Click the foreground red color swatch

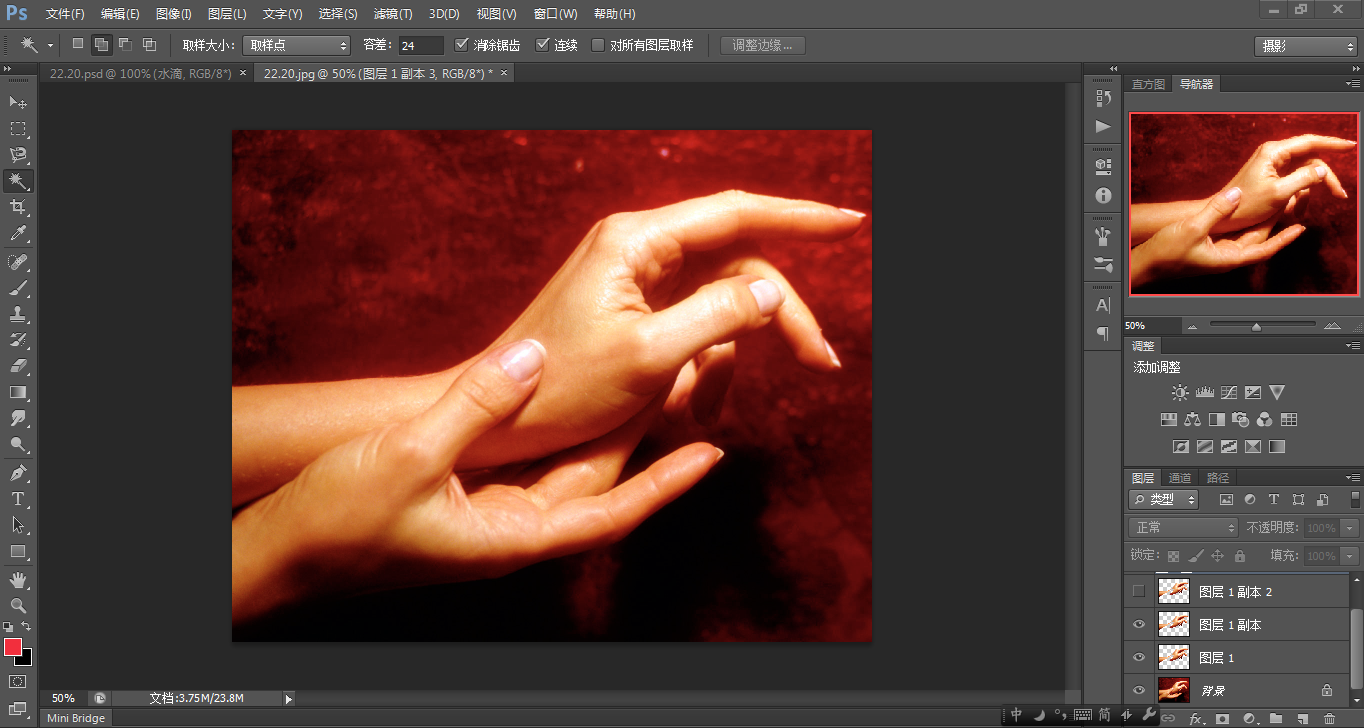pyautogui.click(x=13, y=647)
